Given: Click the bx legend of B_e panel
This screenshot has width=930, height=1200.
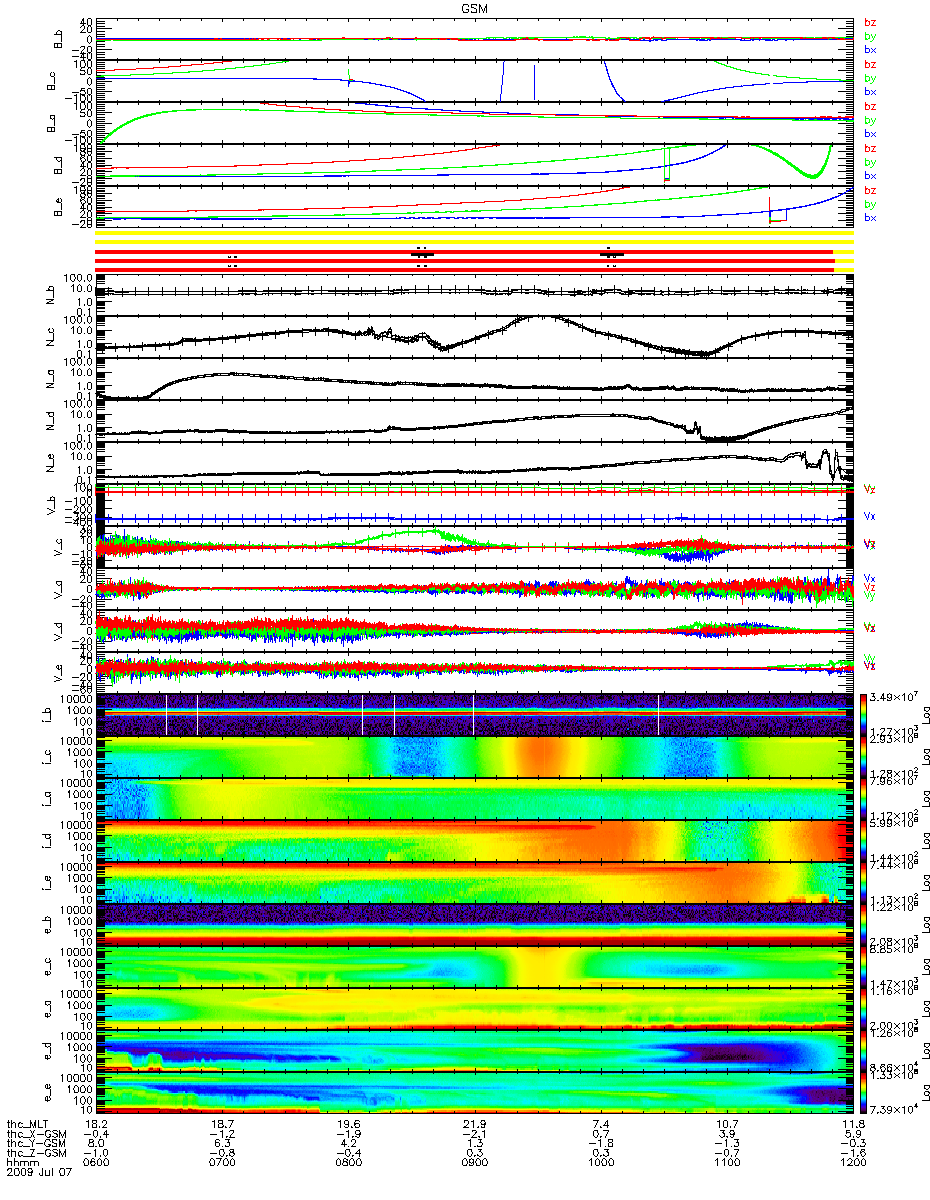Looking at the screenshot, I should [x=870, y=218].
